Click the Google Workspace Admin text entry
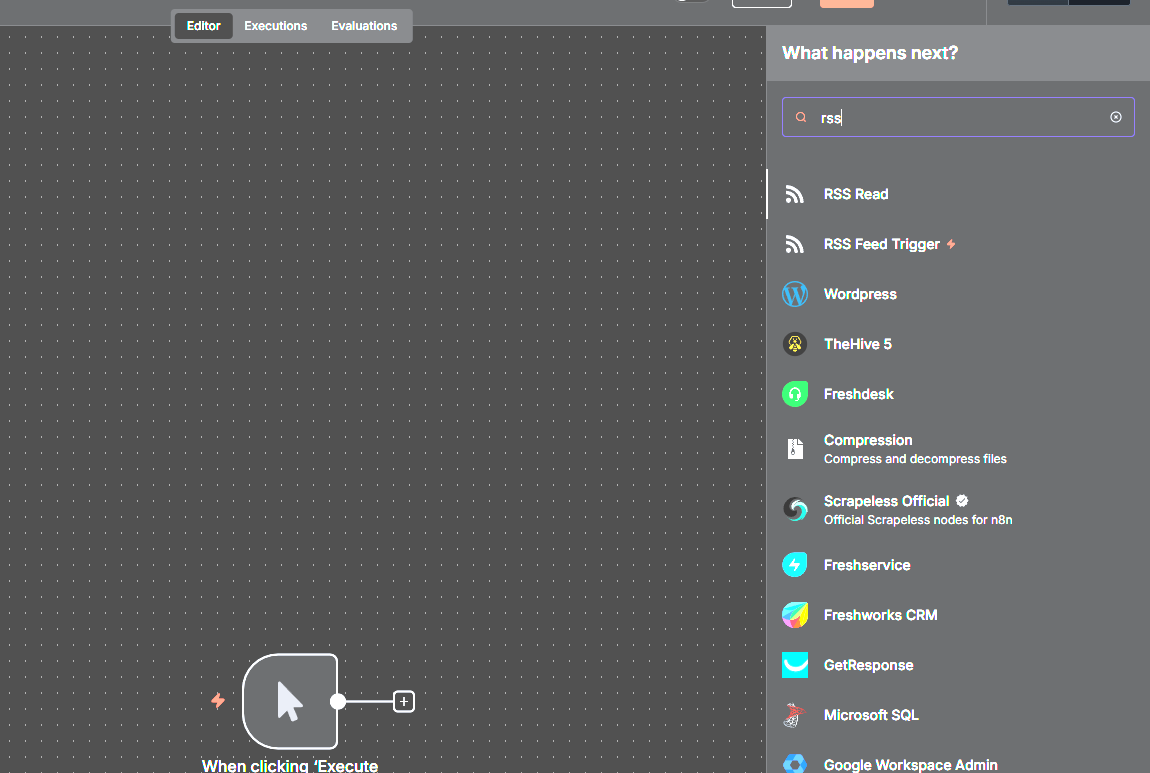This screenshot has width=1150, height=773. click(x=910, y=765)
